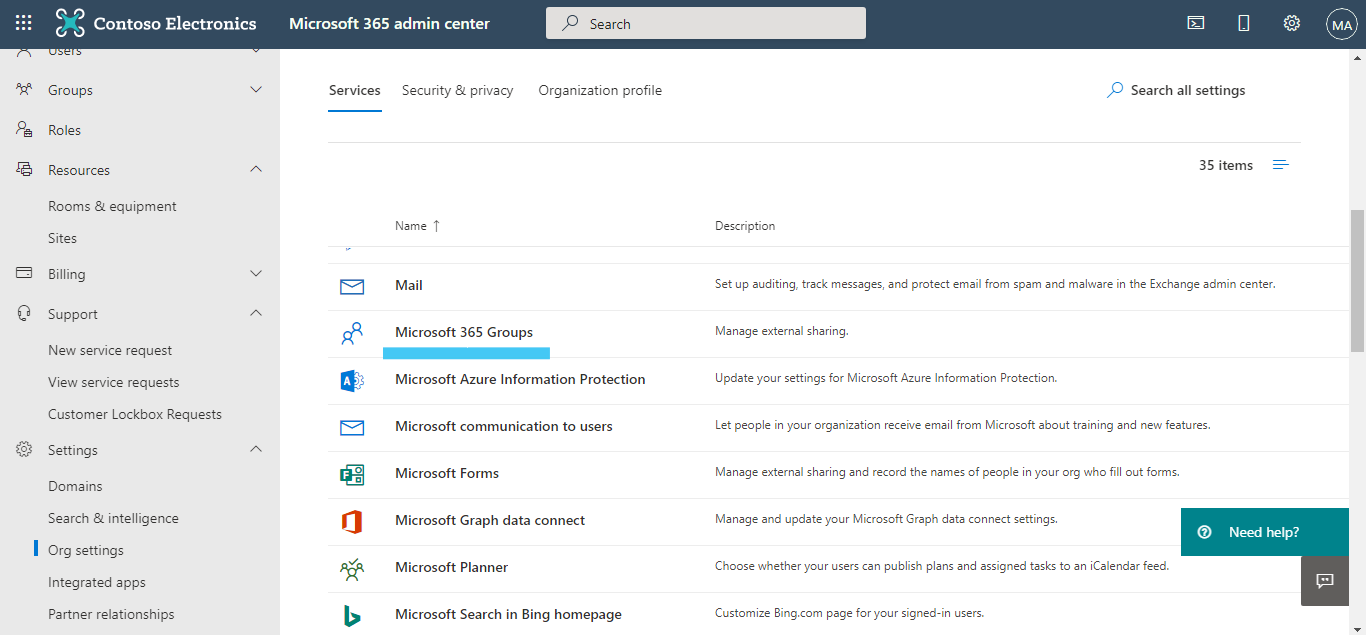Switch to Security & privacy tab
Viewport: 1366px width, 635px height.
coord(457,90)
